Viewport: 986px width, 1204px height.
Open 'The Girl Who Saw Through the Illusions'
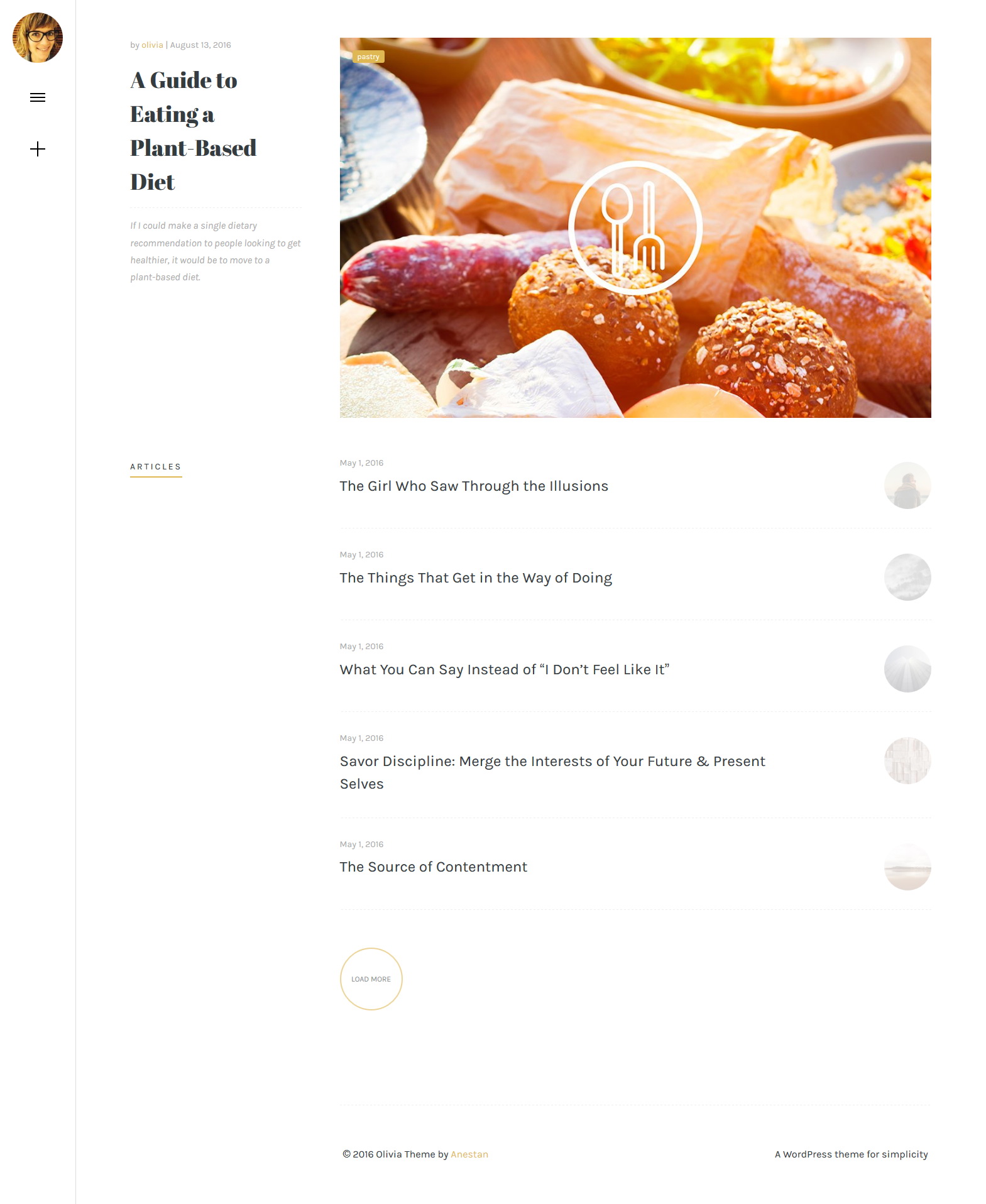474,486
